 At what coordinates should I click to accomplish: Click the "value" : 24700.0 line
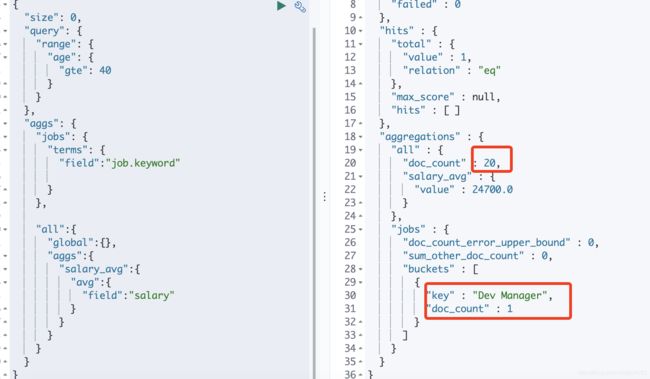tap(463, 190)
